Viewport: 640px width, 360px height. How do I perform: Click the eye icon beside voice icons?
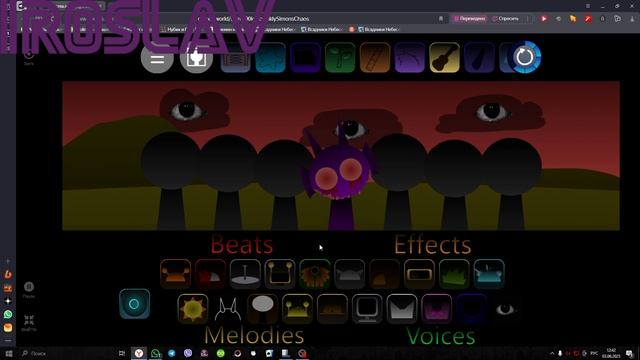pos(505,309)
